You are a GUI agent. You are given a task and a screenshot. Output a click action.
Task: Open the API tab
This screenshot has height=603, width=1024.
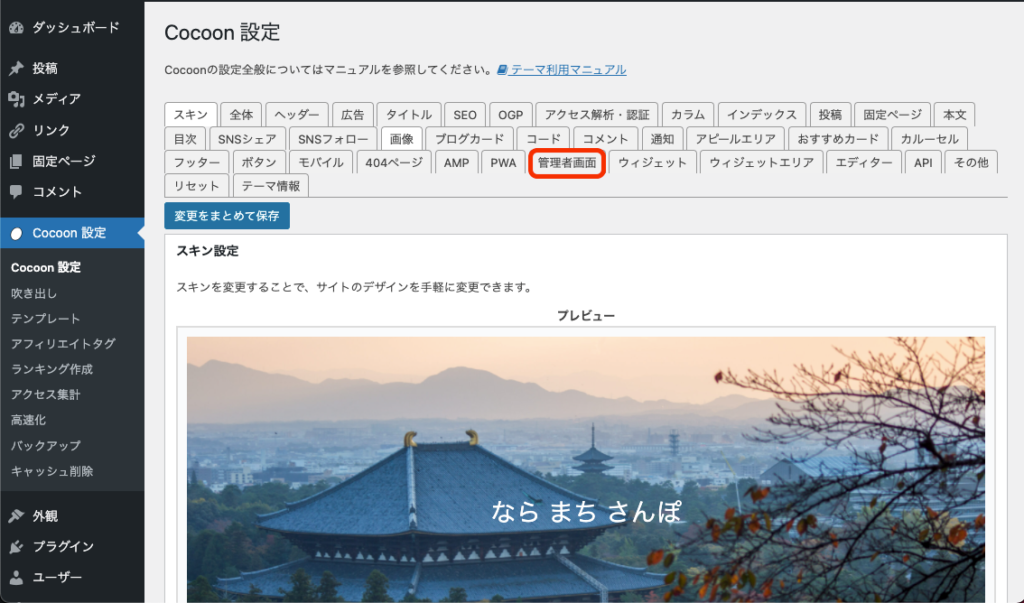[x=923, y=163]
